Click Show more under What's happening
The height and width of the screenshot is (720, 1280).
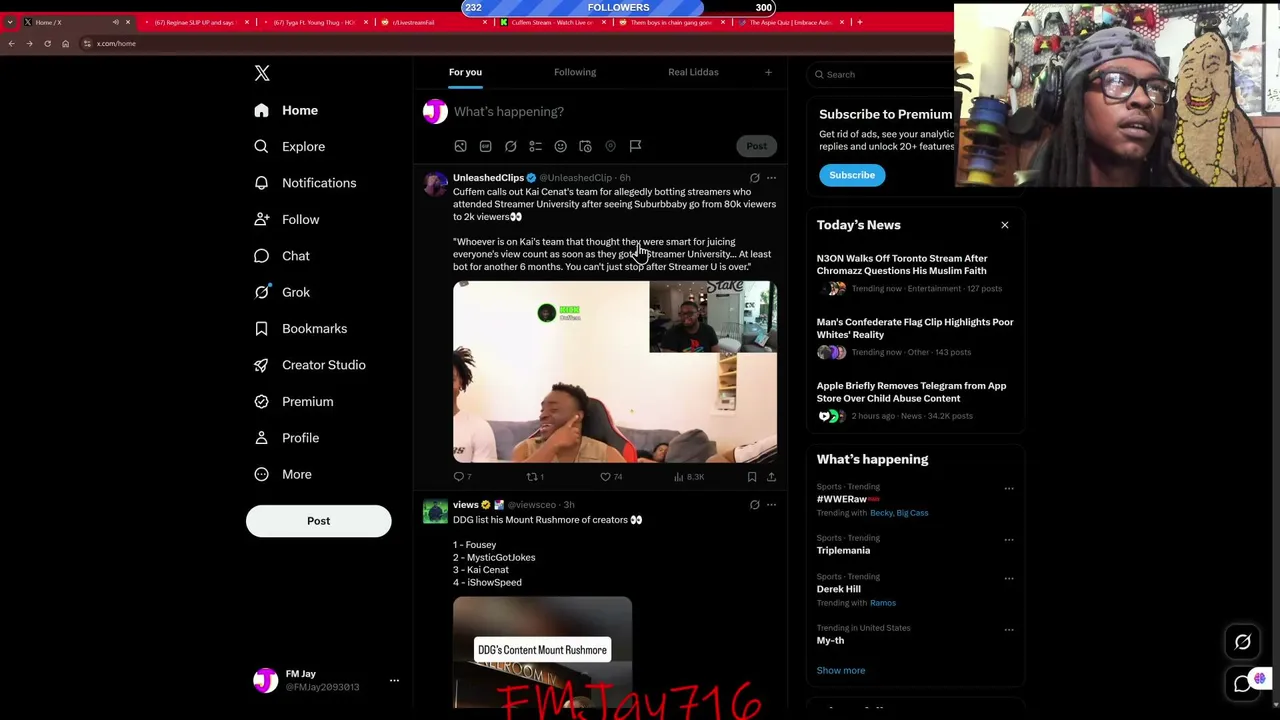841,671
